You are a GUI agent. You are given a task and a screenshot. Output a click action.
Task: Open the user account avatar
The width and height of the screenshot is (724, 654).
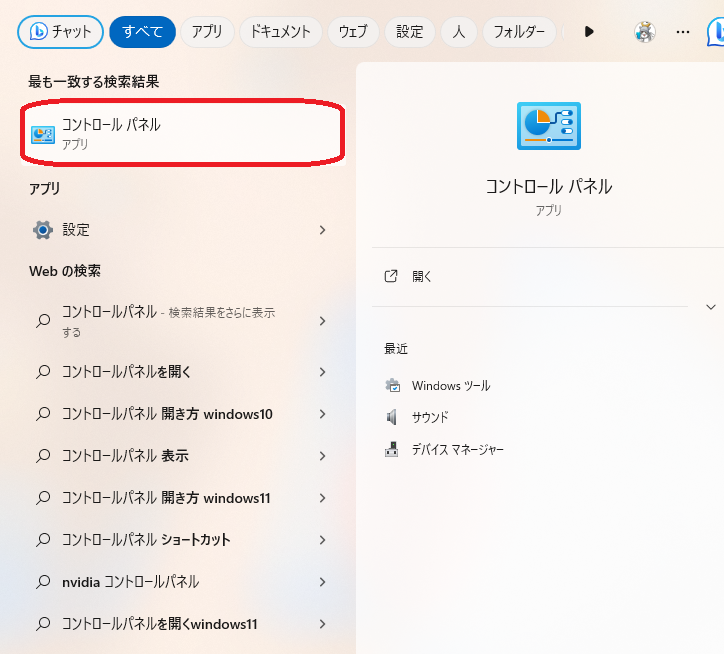(x=645, y=32)
